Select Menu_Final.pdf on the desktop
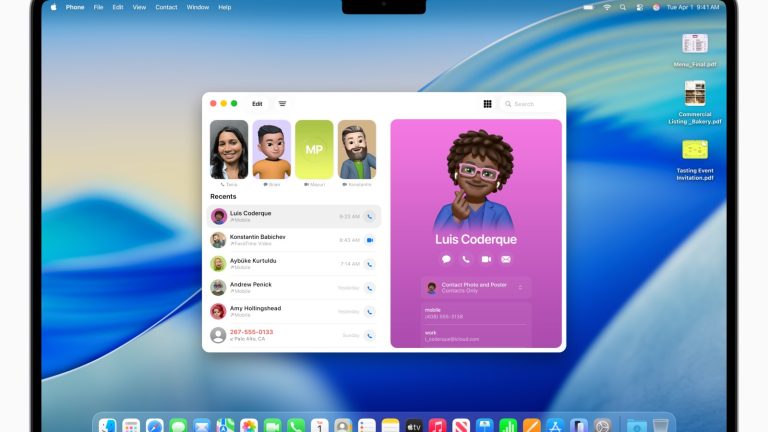Screen dimensions: 768x432 695,50
